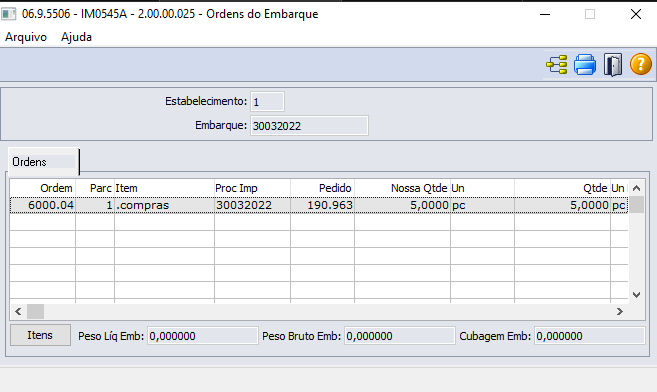Screen dimensions: 657x392
Task: Open the Ajuda menu
Action: tap(76, 37)
